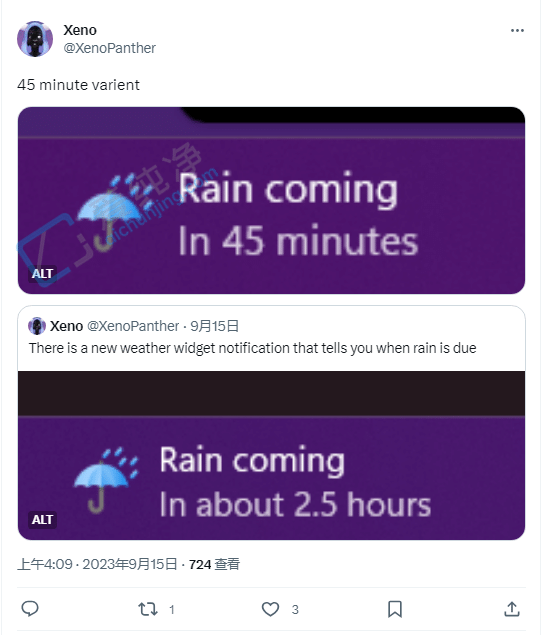Open the Xeno display name at top
543x635 pixels.
[80, 30]
